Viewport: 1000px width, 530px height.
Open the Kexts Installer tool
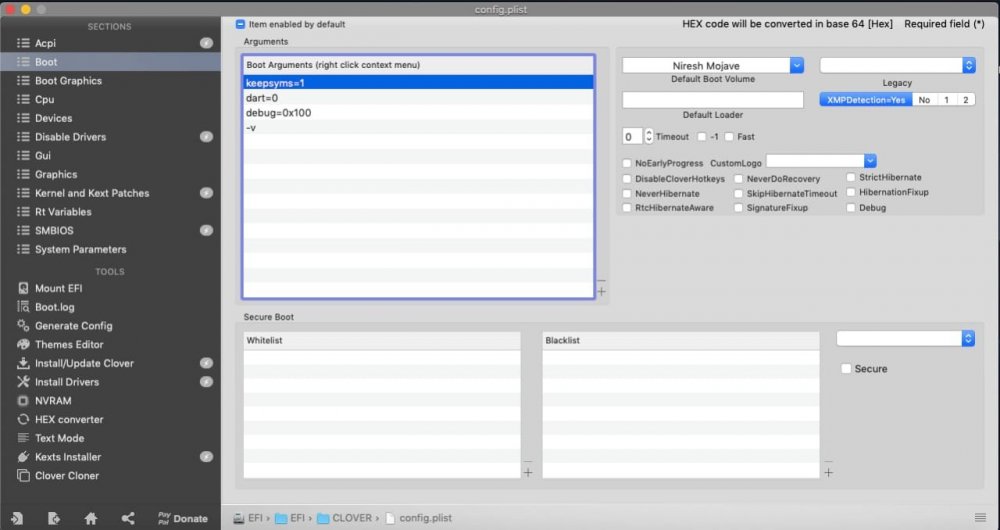68,457
